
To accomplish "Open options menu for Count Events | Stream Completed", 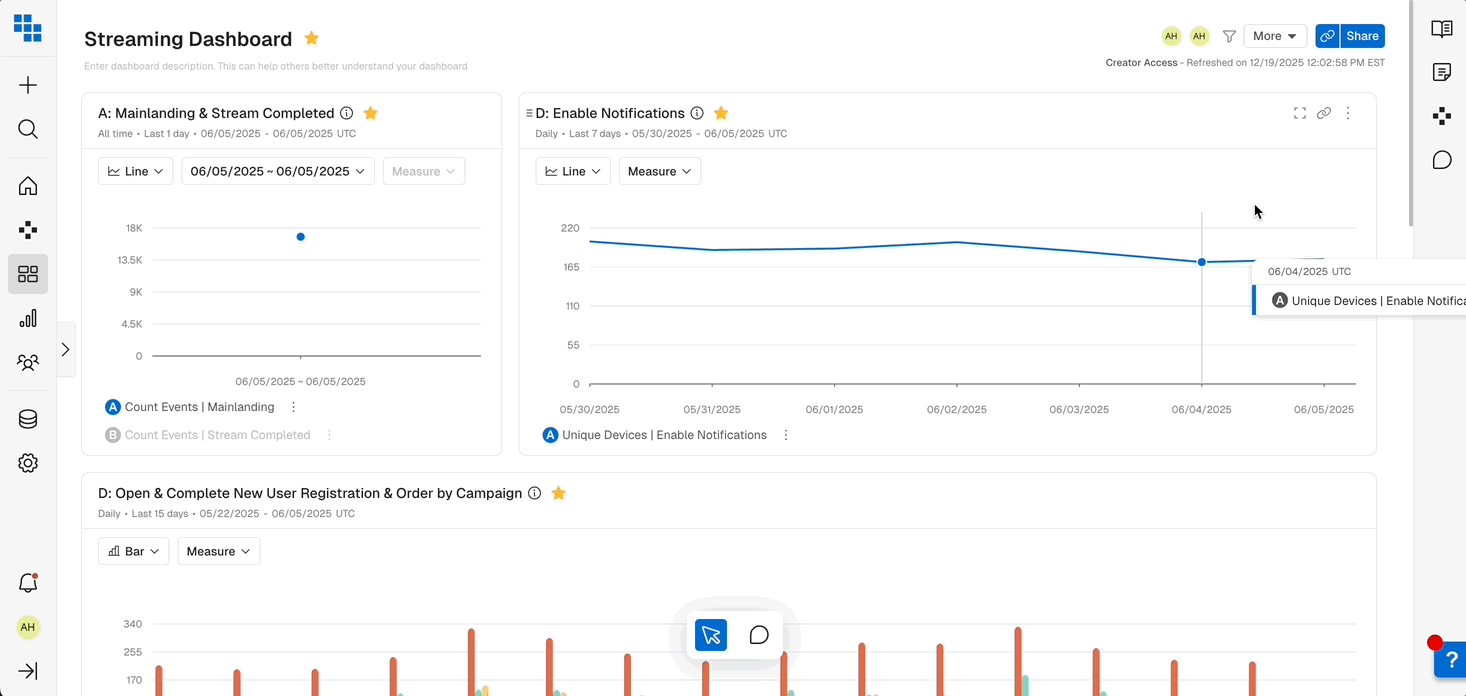I will (329, 435).
